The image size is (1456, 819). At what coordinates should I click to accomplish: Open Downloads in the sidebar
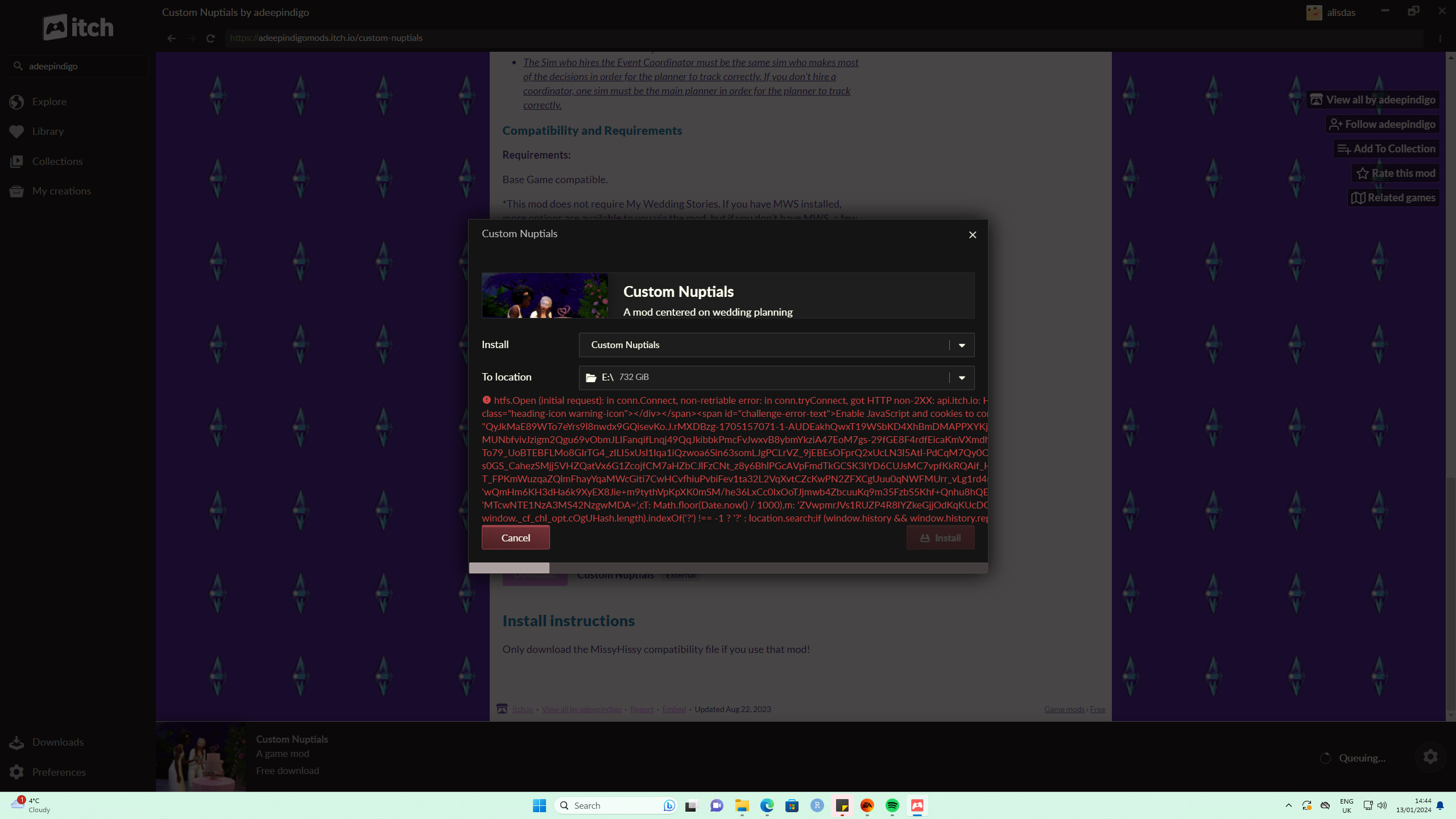(x=57, y=742)
